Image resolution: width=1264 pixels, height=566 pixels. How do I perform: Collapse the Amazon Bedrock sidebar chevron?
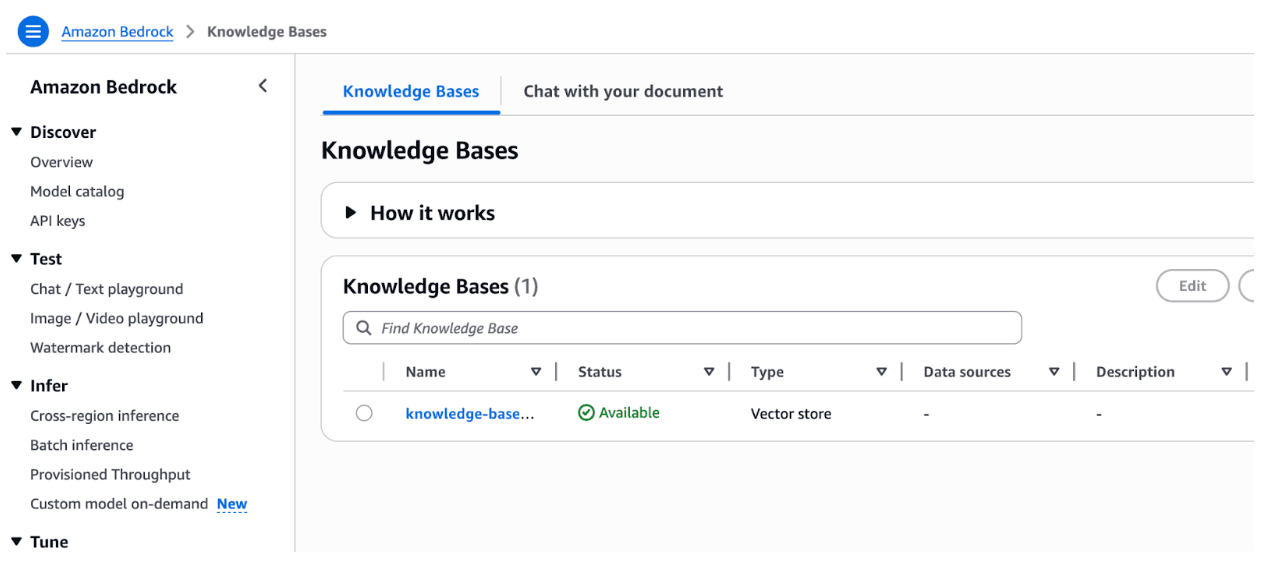click(263, 86)
